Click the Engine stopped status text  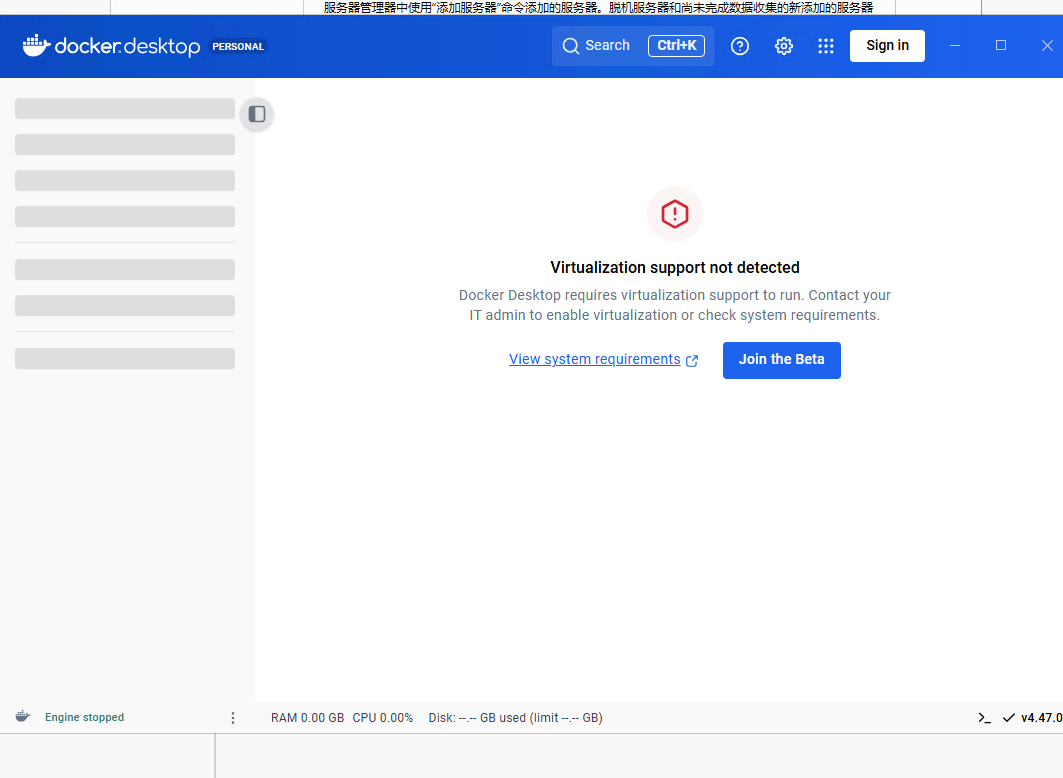pos(85,717)
